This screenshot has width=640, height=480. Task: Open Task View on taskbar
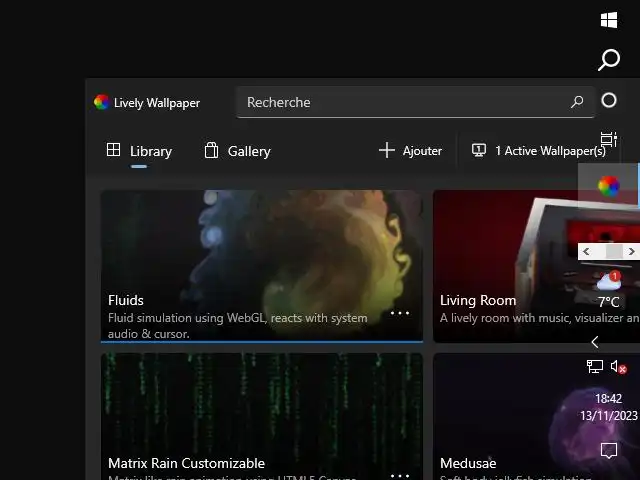pos(609,139)
